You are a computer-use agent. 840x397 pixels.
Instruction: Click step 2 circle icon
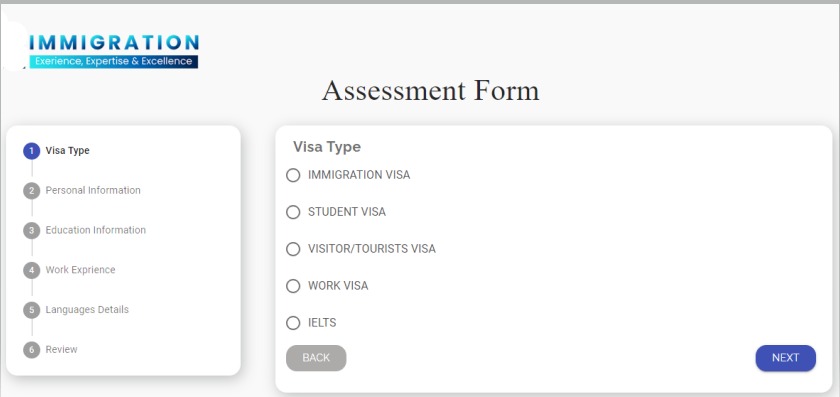click(32, 191)
